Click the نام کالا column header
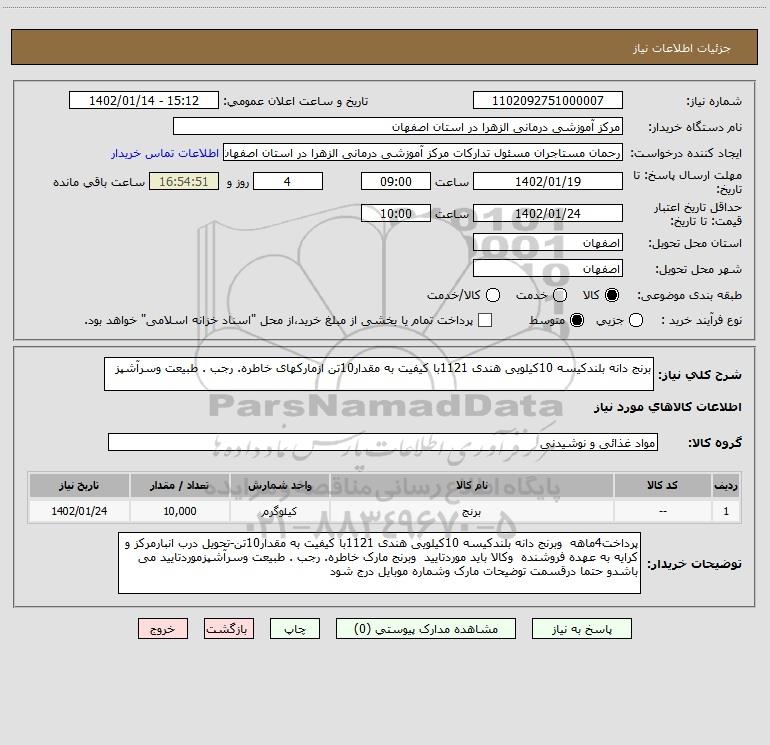This screenshot has height=745, width=770. pyautogui.click(x=471, y=485)
